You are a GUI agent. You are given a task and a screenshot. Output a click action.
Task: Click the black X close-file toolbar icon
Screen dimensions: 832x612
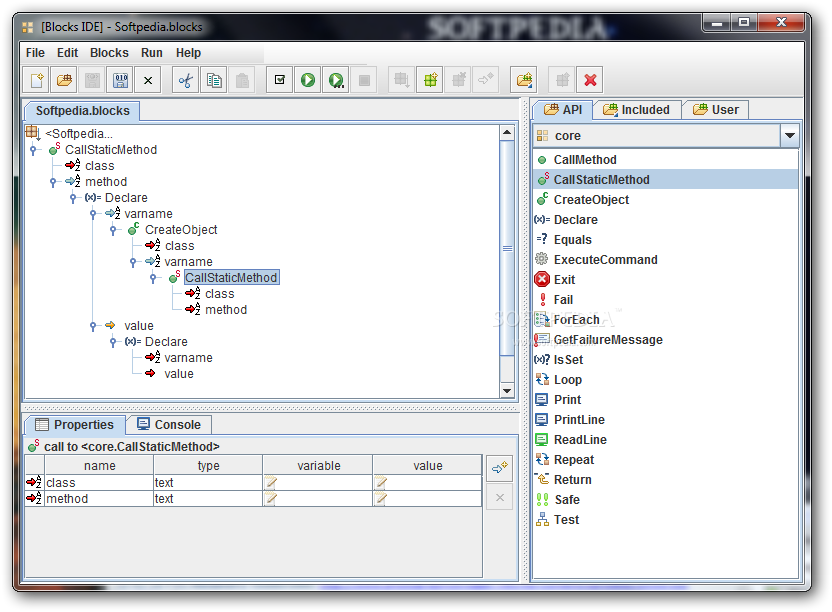(x=148, y=80)
